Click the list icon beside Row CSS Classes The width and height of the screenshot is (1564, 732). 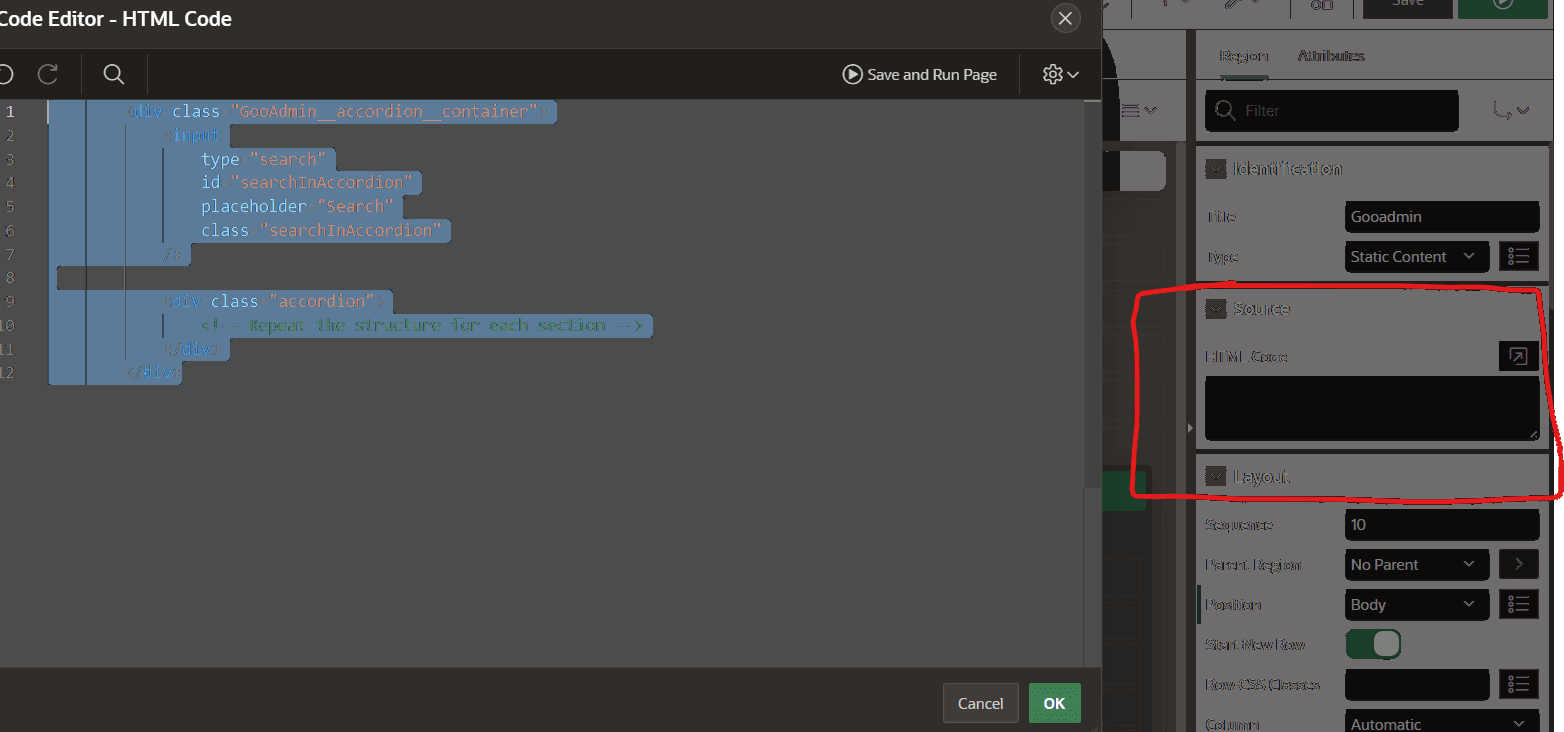pyautogui.click(x=1518, y=684)
